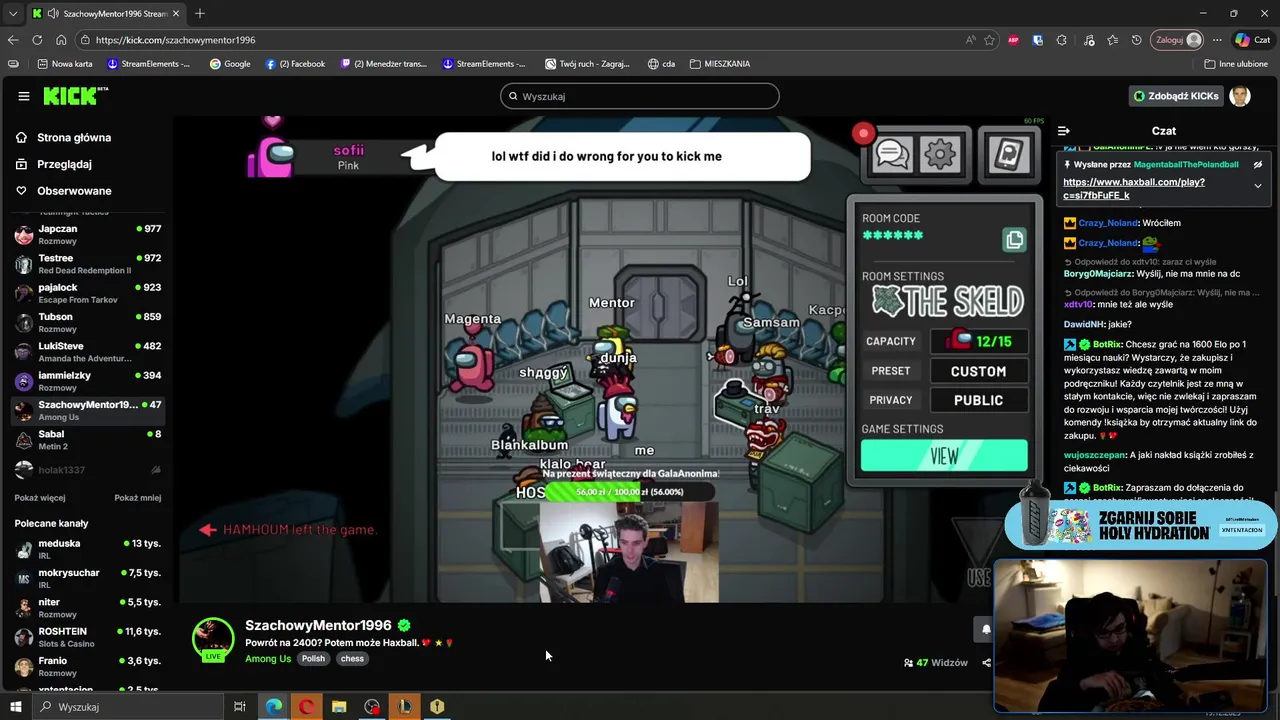
Task: Open the tab list dropdown arrow
Action: (x=13, y=13)
